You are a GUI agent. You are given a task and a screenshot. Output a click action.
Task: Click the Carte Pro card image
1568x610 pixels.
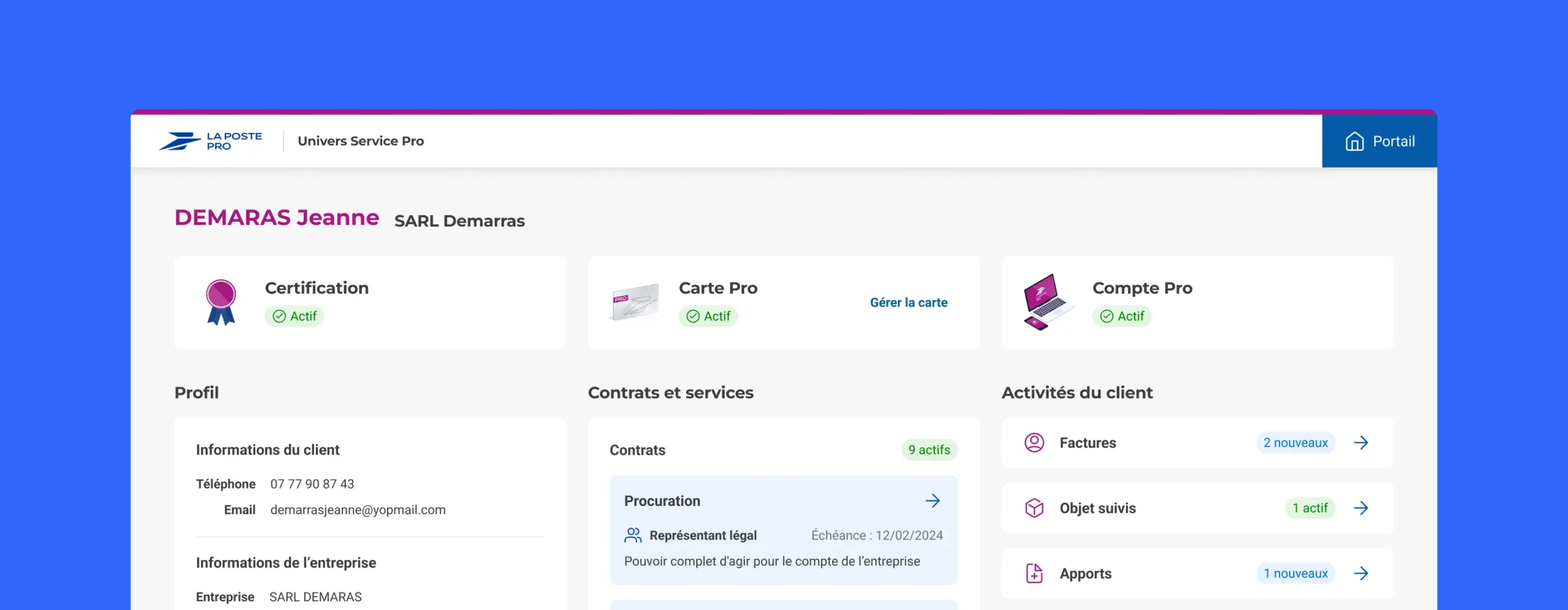635,301
